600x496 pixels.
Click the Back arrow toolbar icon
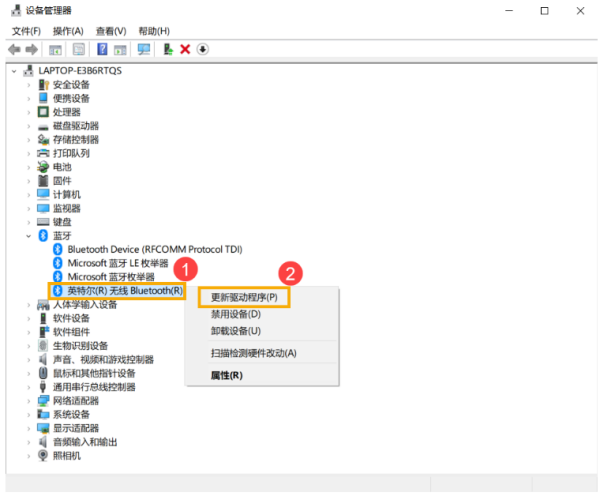[x=13, y=49]
